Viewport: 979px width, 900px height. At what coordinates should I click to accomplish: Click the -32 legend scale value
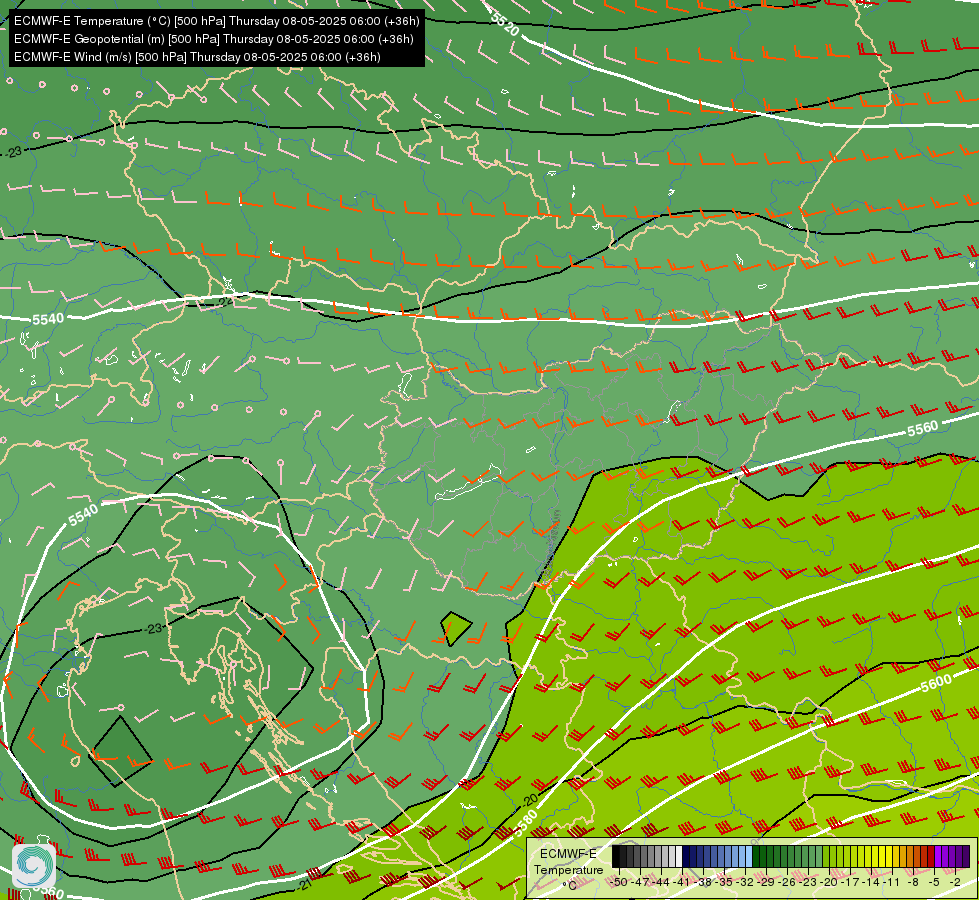point(745,882)
